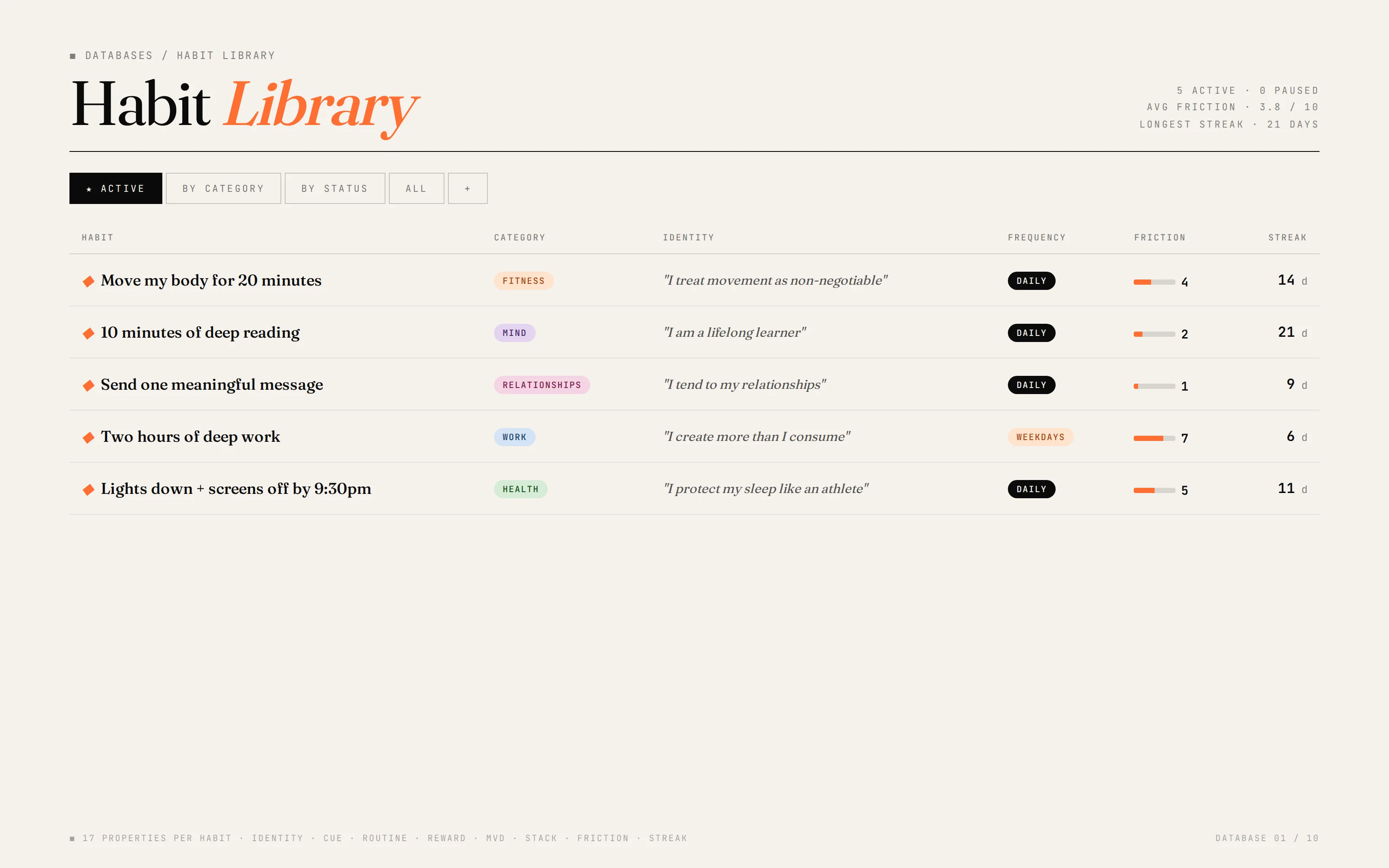Click the LONGEST STREAK · 21 DAYS stat
This screenshot has width=1389, height=868.
click(1229, 125)
